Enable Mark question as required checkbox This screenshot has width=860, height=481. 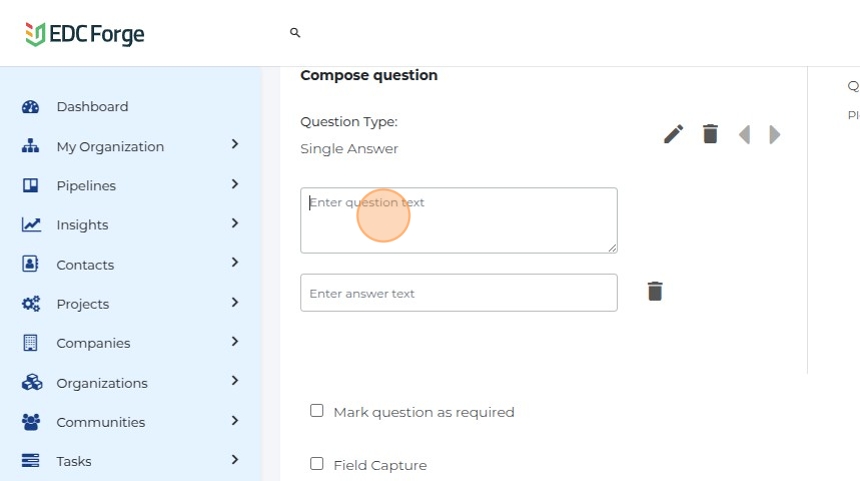pyautogui.click(x=317, y=411)
